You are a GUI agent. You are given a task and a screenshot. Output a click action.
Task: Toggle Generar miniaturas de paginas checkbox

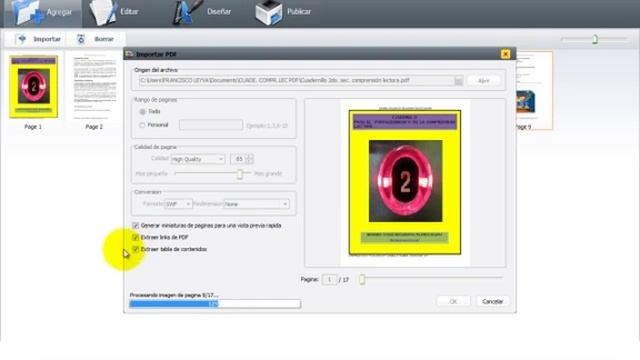click(136, 225)
